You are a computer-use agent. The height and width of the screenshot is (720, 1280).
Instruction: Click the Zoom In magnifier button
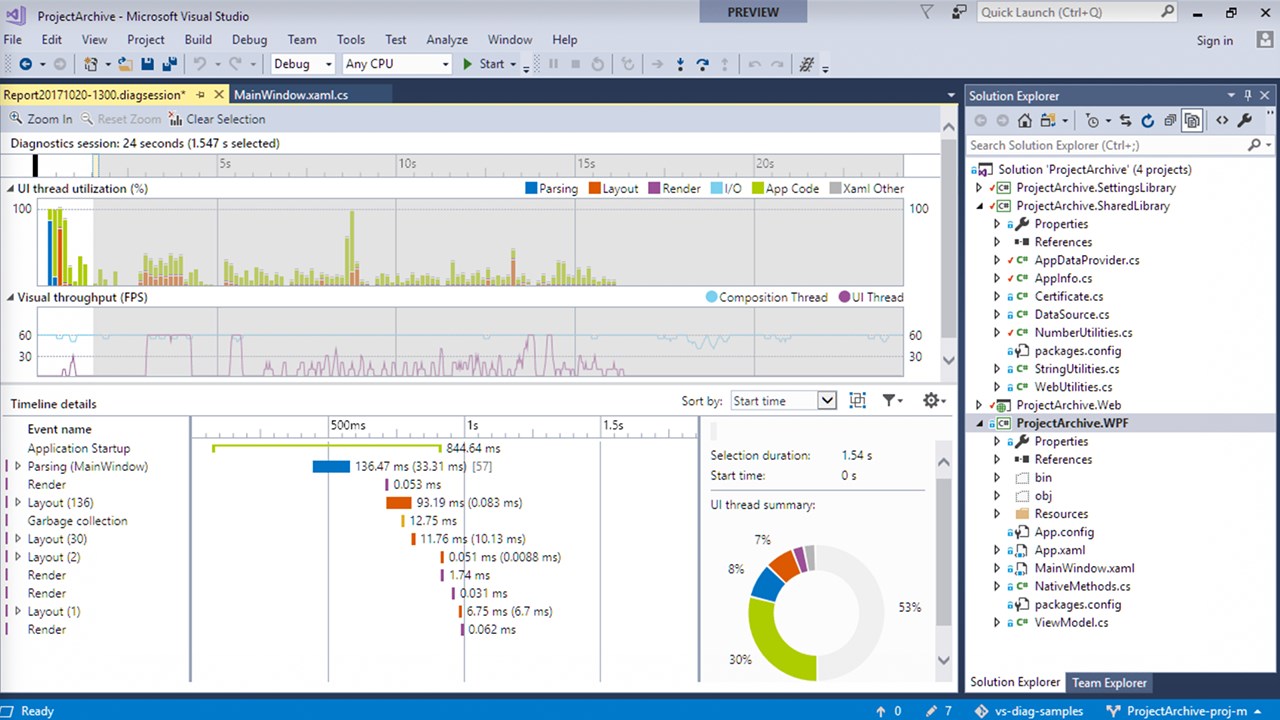pyautogui.click(x=40, y=119)
